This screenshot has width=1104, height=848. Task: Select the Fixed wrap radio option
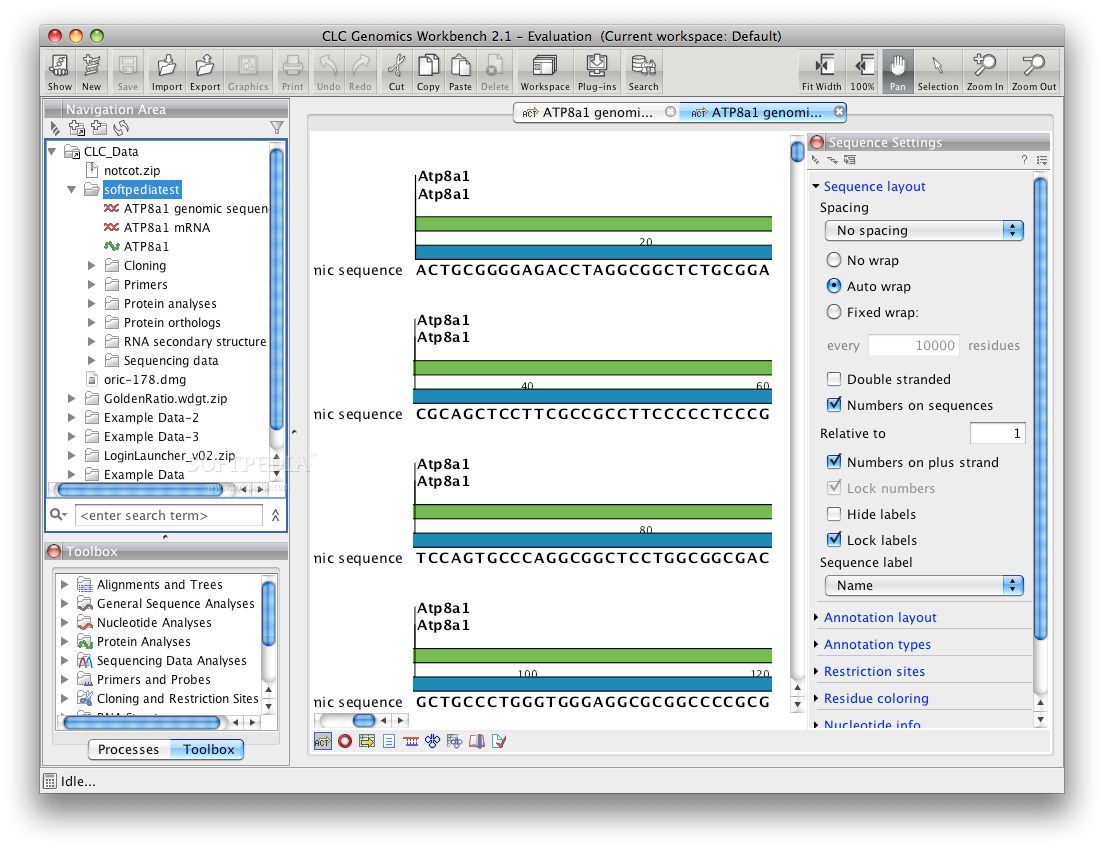pyautogui.click(x=834, y=312)
